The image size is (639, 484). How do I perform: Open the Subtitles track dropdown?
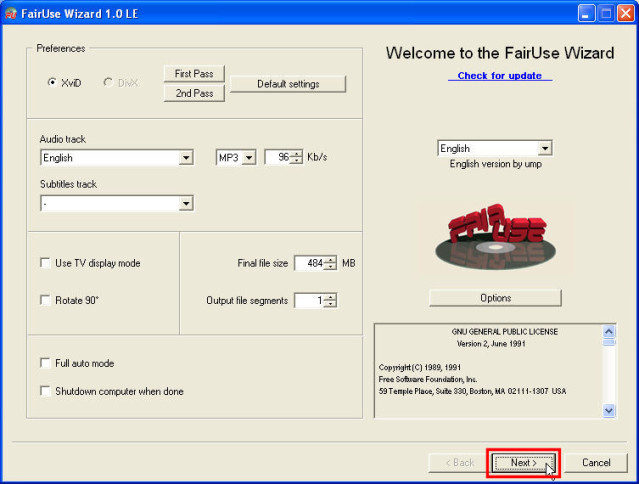click(x=186, y=204)
